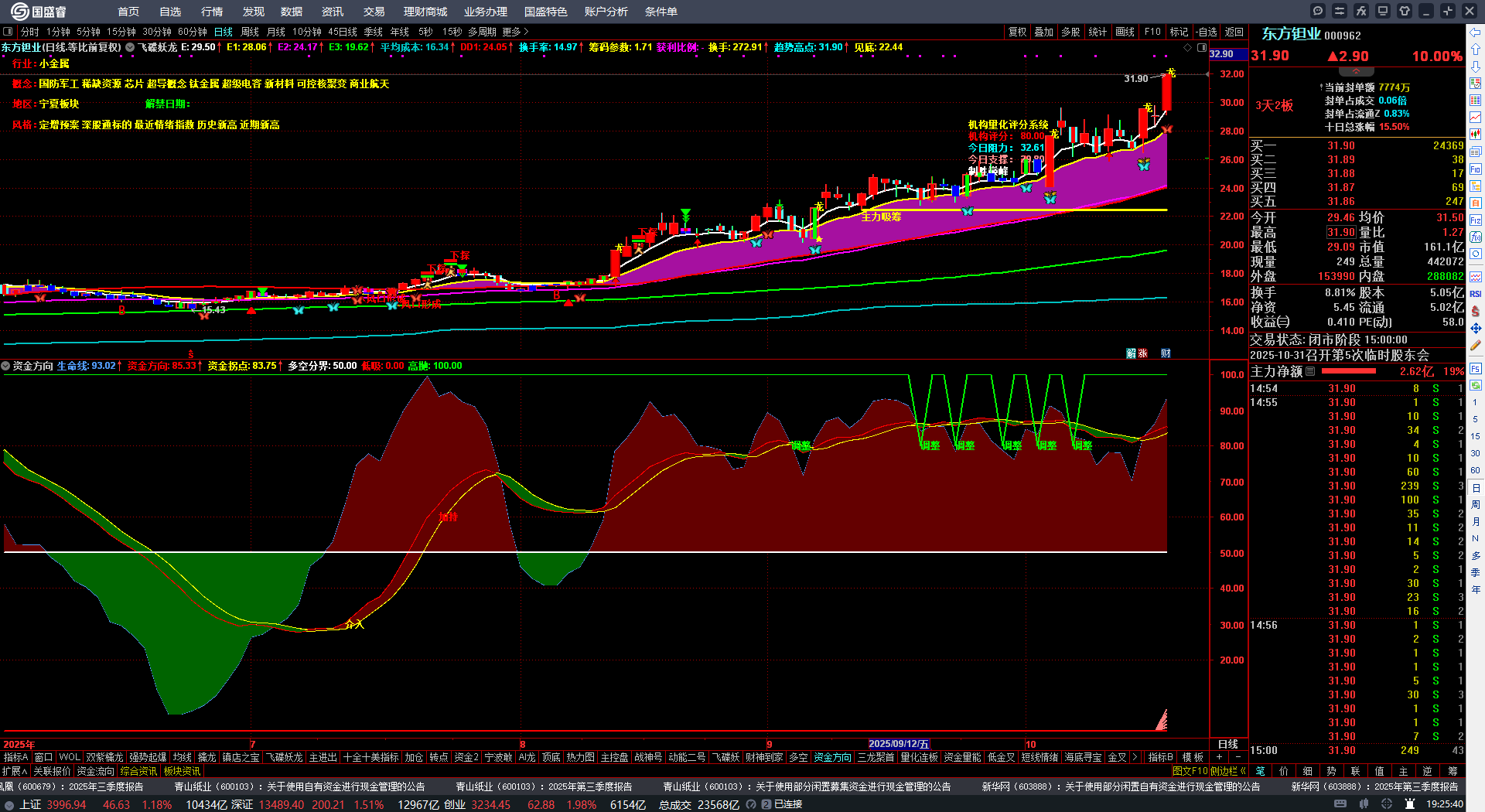Click the screen layout monitor icon
Screen dimensions: 1485x812
[1383, 11]
